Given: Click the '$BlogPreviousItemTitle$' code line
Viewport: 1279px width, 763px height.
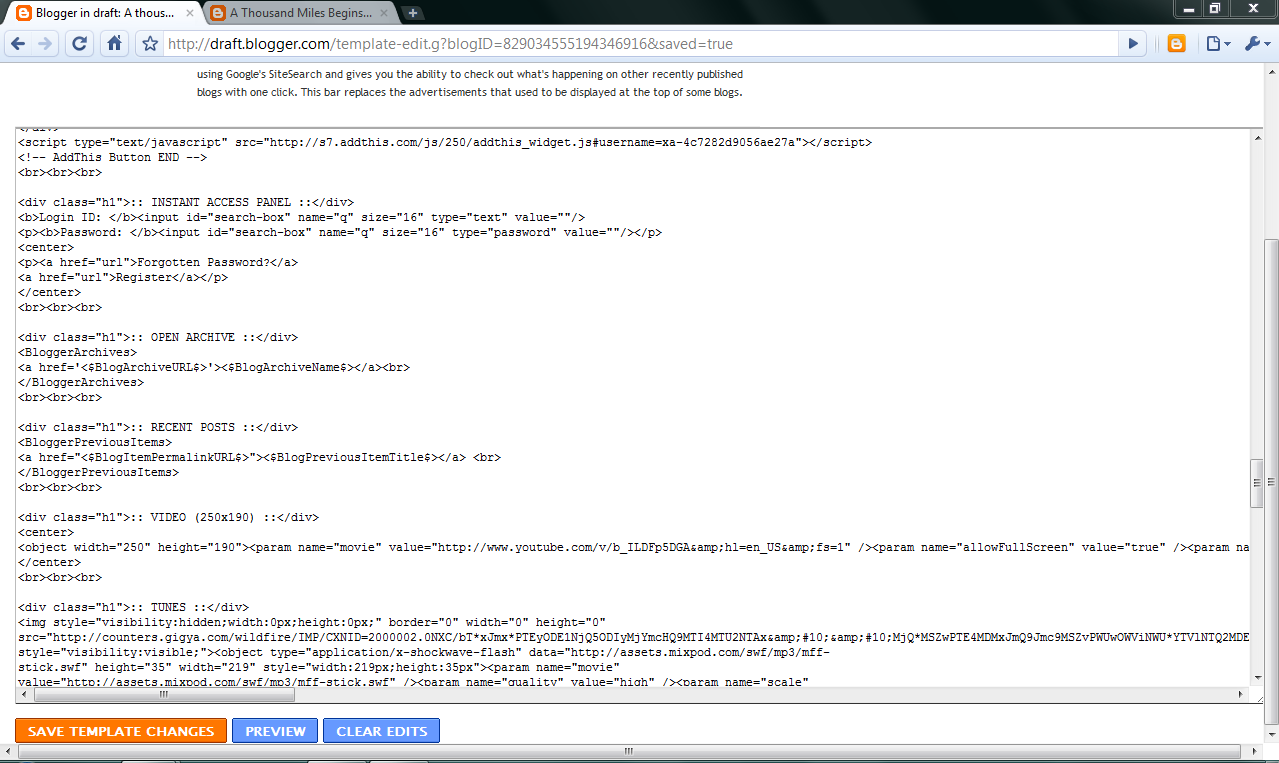Looking at the screenshot, I should tap(259, 457).
